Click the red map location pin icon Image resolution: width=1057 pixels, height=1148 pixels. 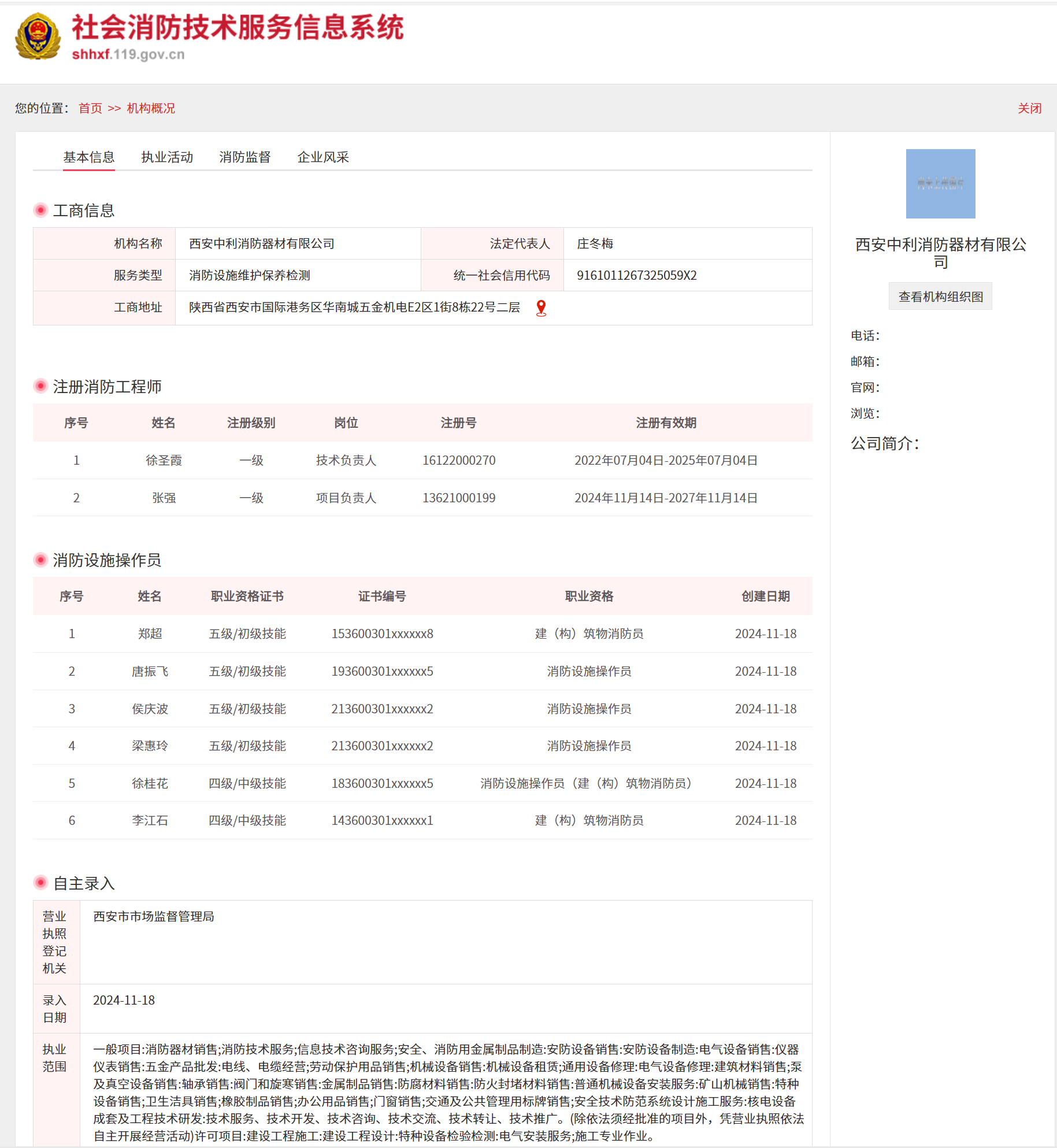click(541, 308)
